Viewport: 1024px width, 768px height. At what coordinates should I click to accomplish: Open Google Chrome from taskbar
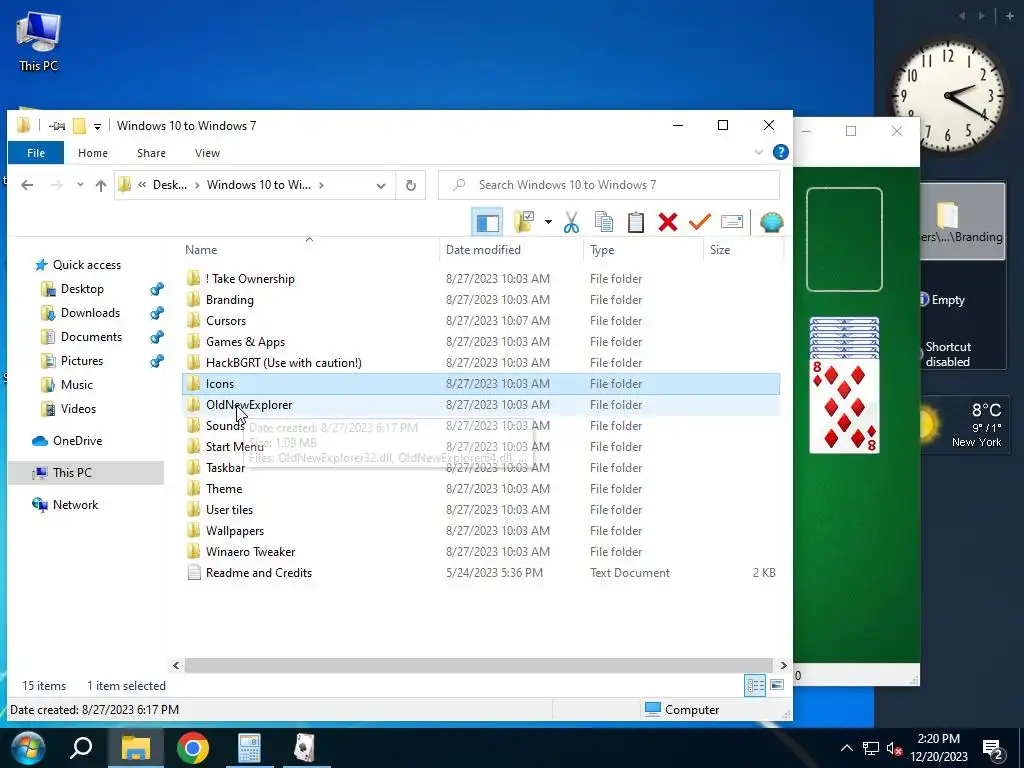point(193,748)
